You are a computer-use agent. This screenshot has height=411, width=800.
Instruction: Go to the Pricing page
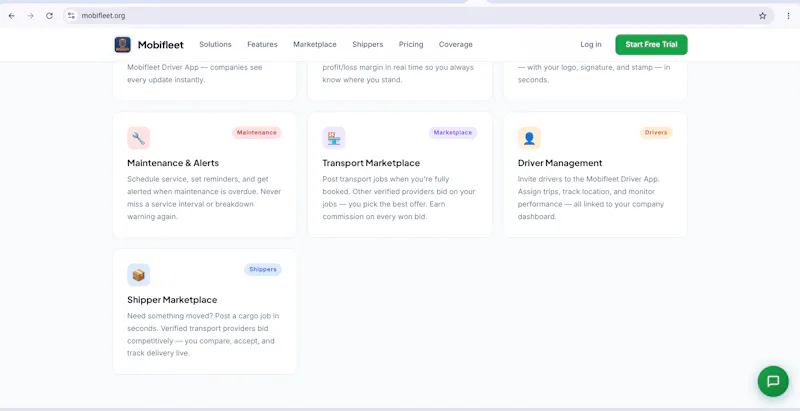click(x=411, y=44)
